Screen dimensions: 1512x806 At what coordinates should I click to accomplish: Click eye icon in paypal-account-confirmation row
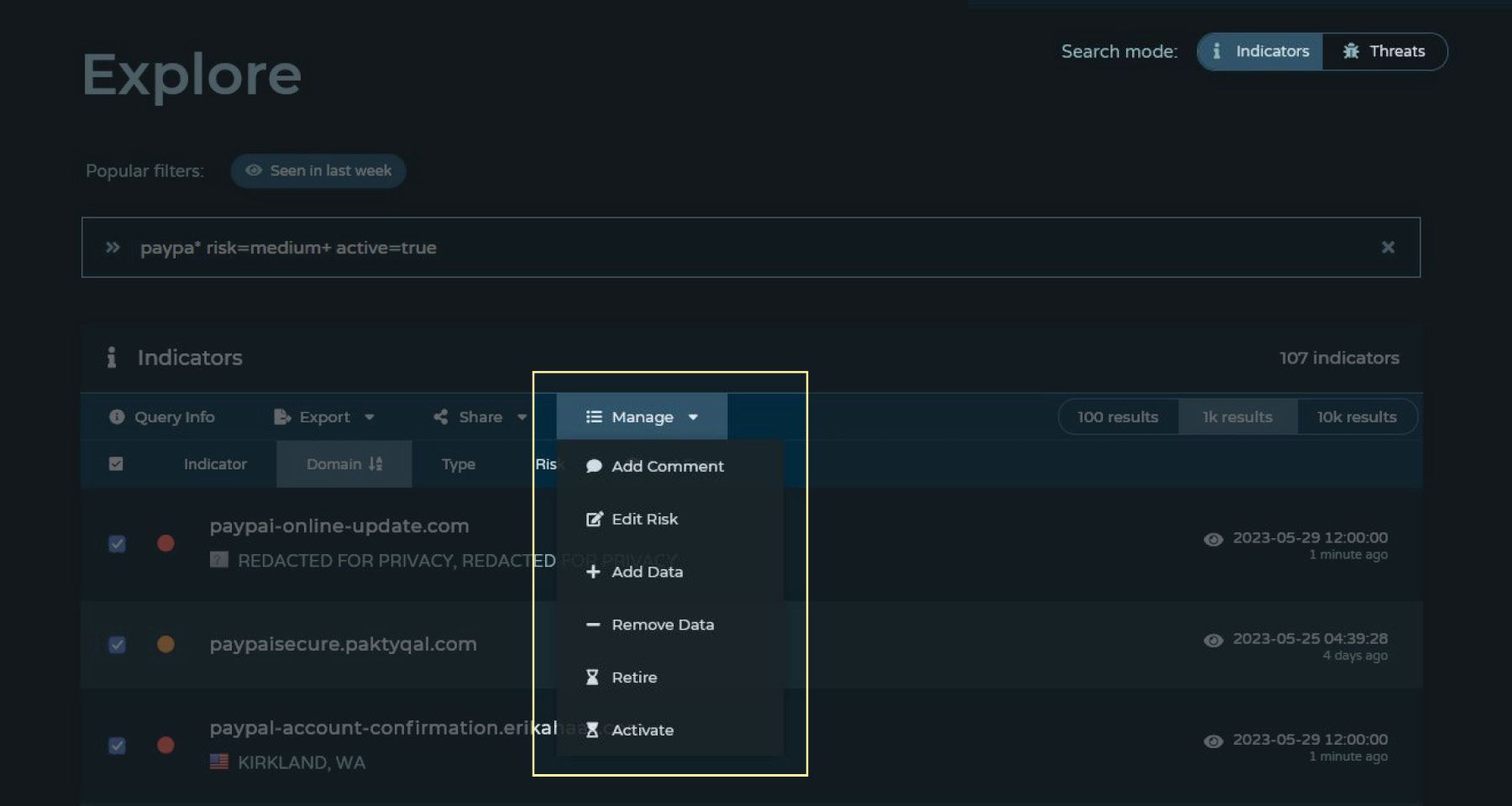coord(1213,741)
